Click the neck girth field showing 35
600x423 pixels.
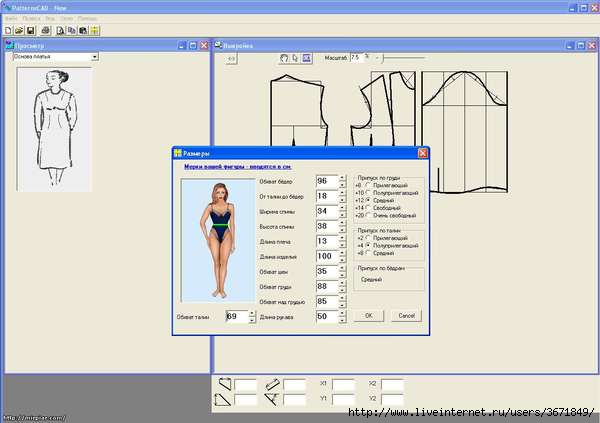(327, 272)
